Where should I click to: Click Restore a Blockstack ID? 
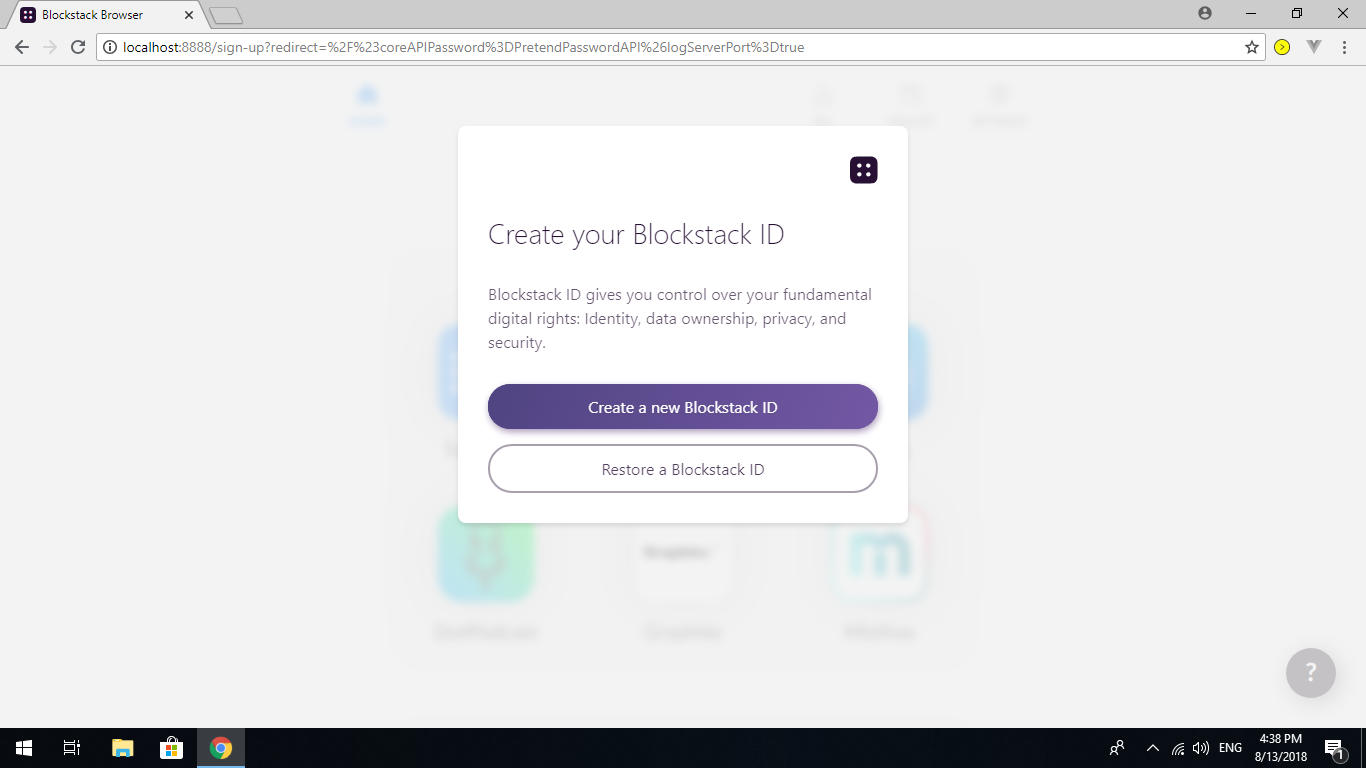click(683, 468)
